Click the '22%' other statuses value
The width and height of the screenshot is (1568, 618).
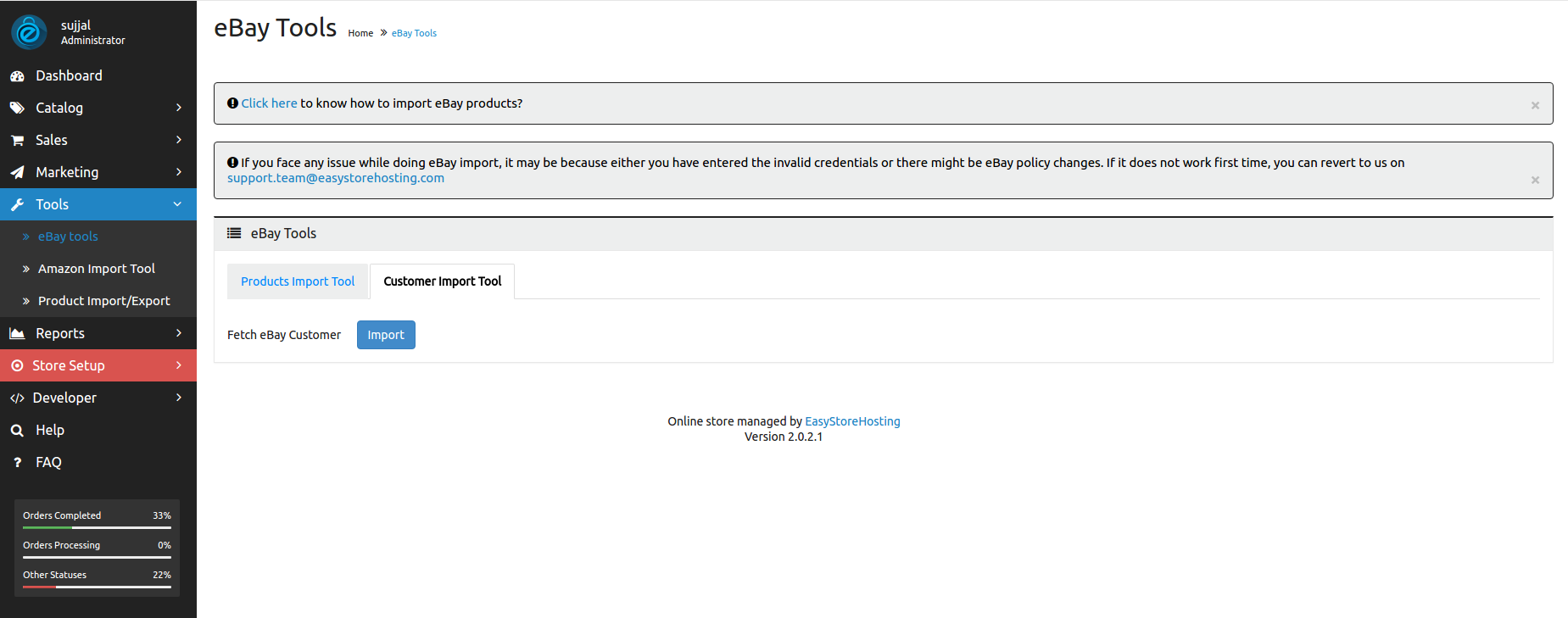(162, 575)
